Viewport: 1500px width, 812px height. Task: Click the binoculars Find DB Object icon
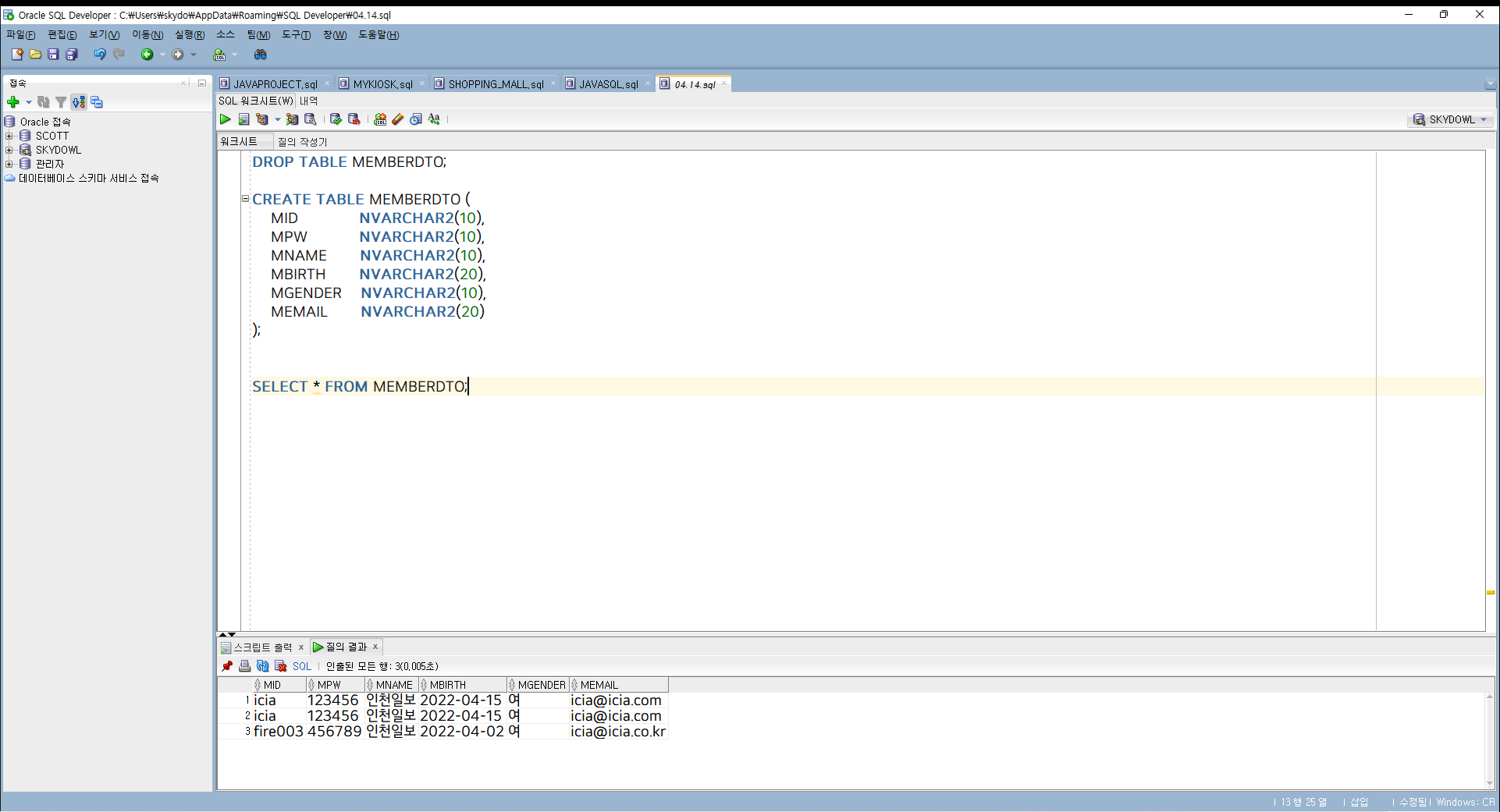(261, 55)
